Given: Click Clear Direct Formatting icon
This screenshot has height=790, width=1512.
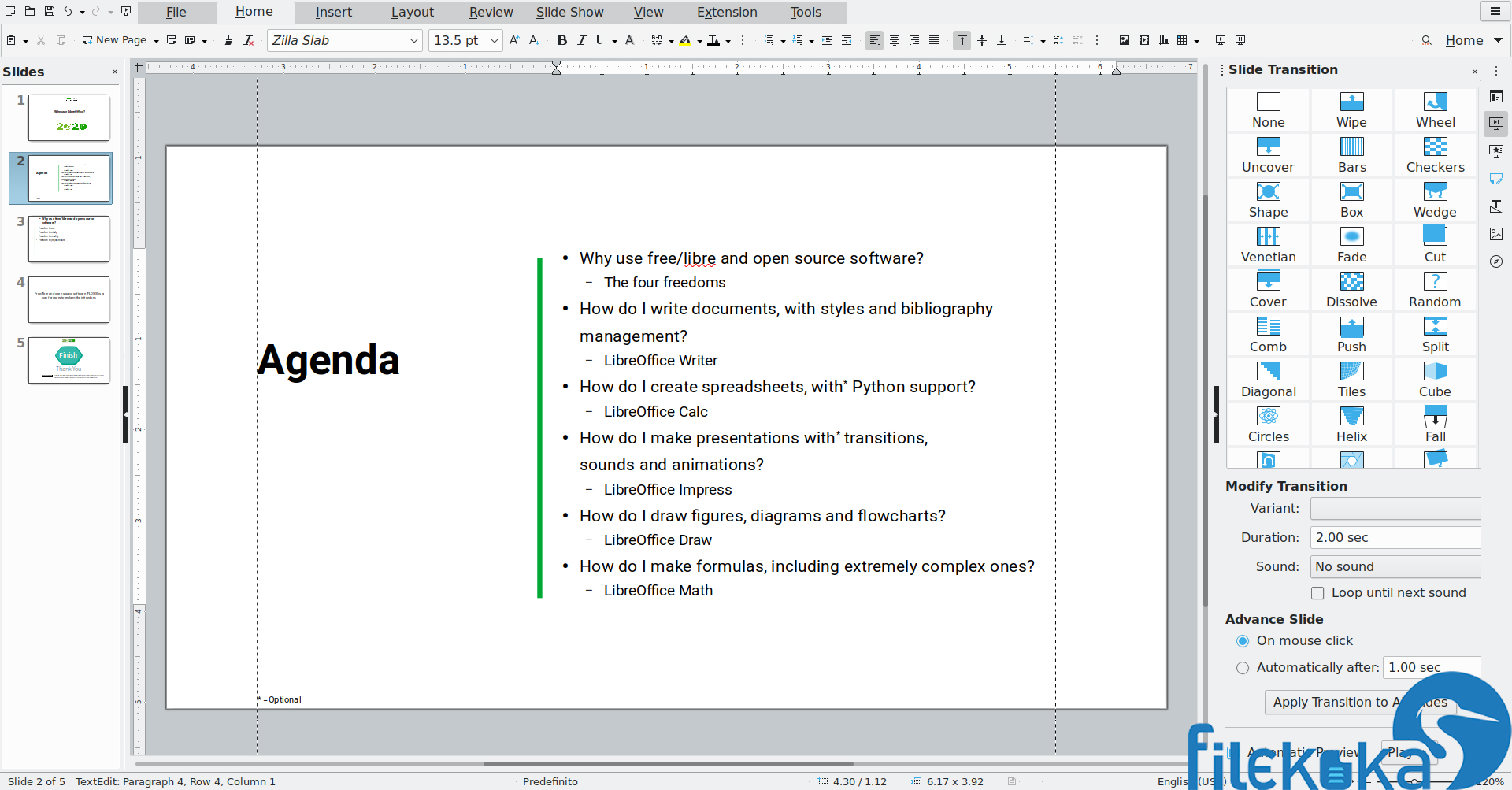Looking at the screenshot, I should (x=249, y=40).
